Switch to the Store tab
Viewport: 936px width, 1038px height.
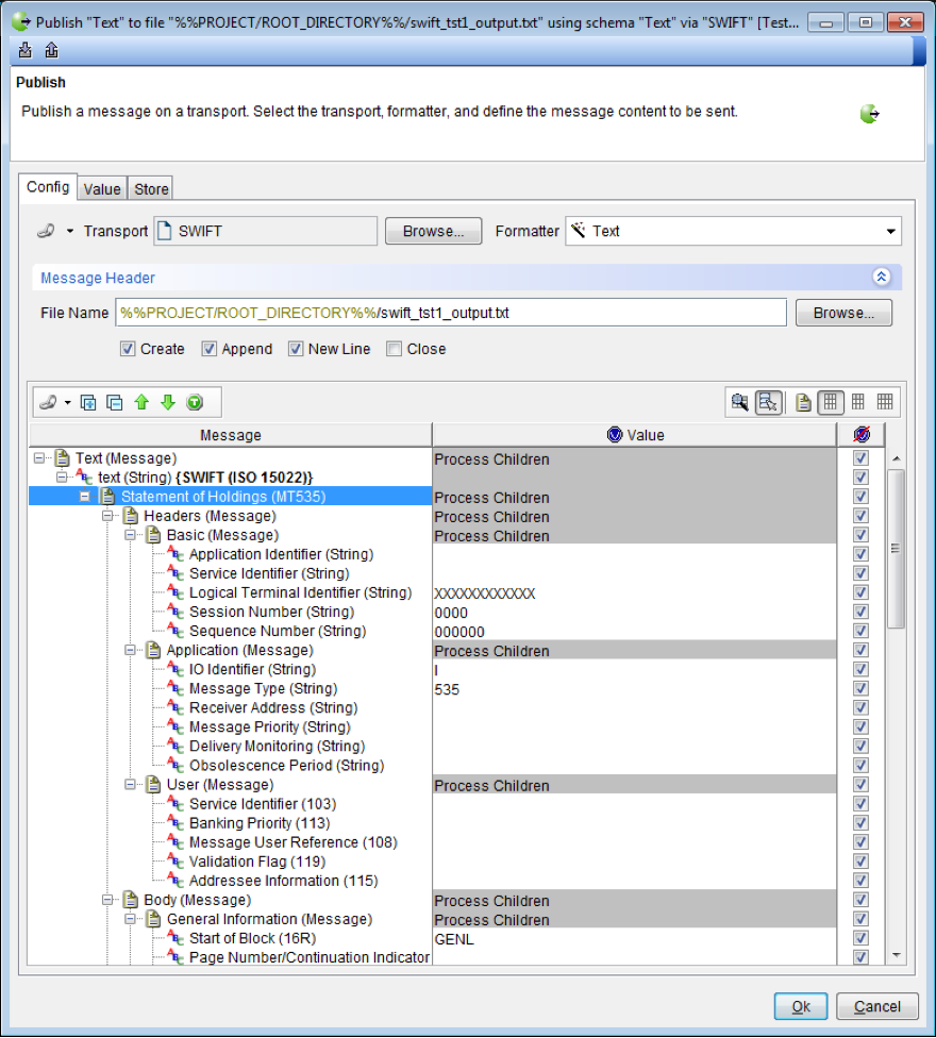click(x=152, y=189)
